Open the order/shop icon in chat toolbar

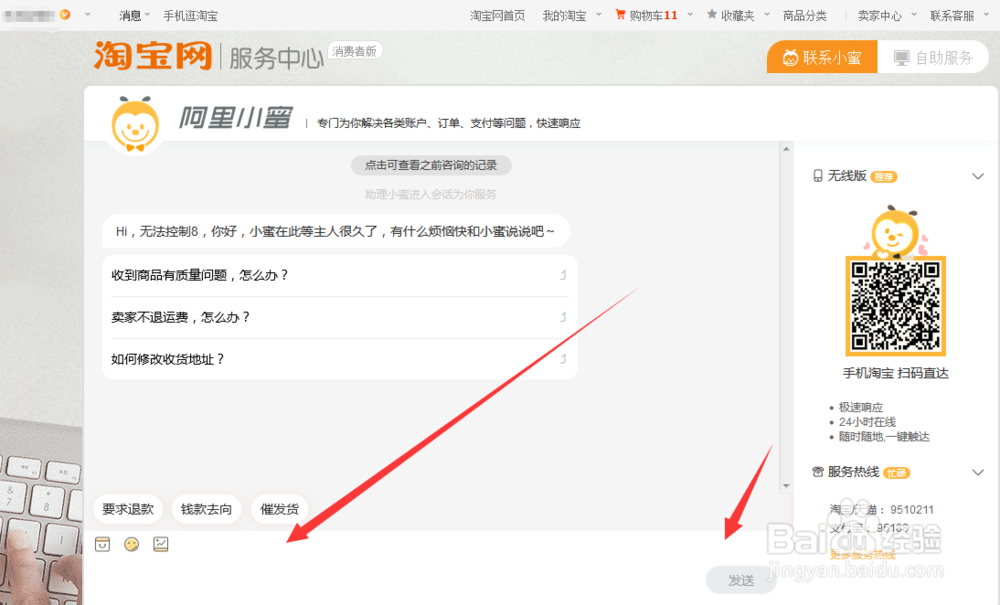coord(103,544)
